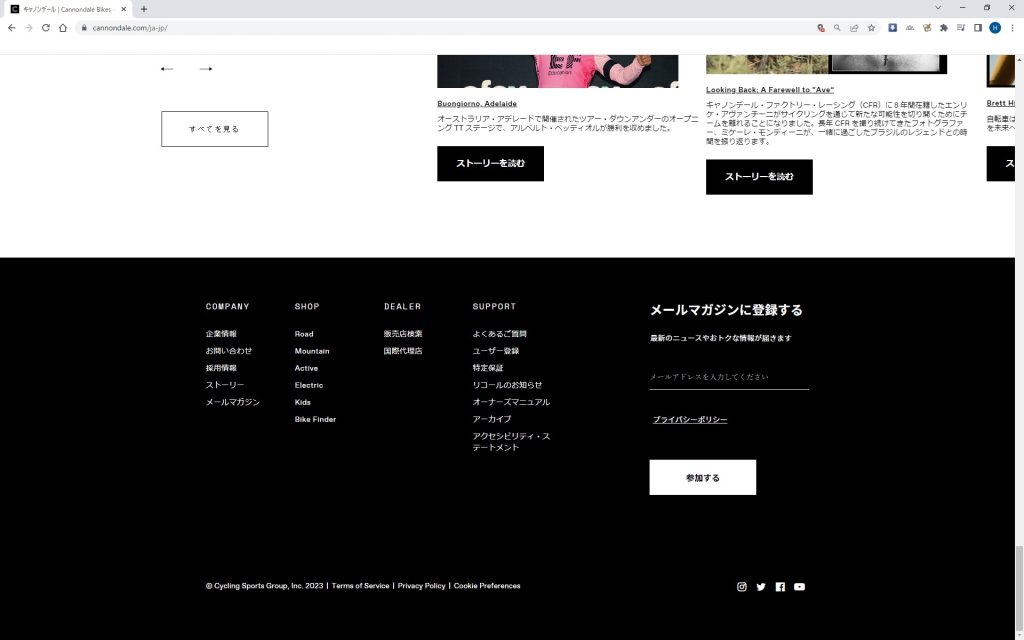This screenshot has height=640, width=1024.
Task: Open the tab search chevron
Action: [938, 8]
